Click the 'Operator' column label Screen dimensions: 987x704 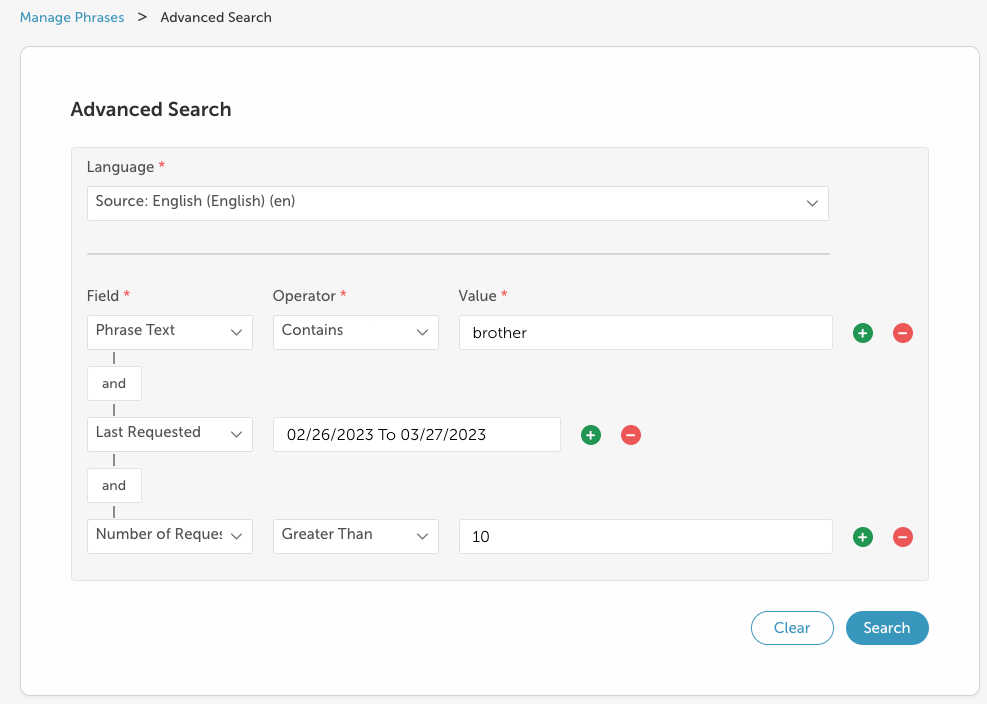304,296
